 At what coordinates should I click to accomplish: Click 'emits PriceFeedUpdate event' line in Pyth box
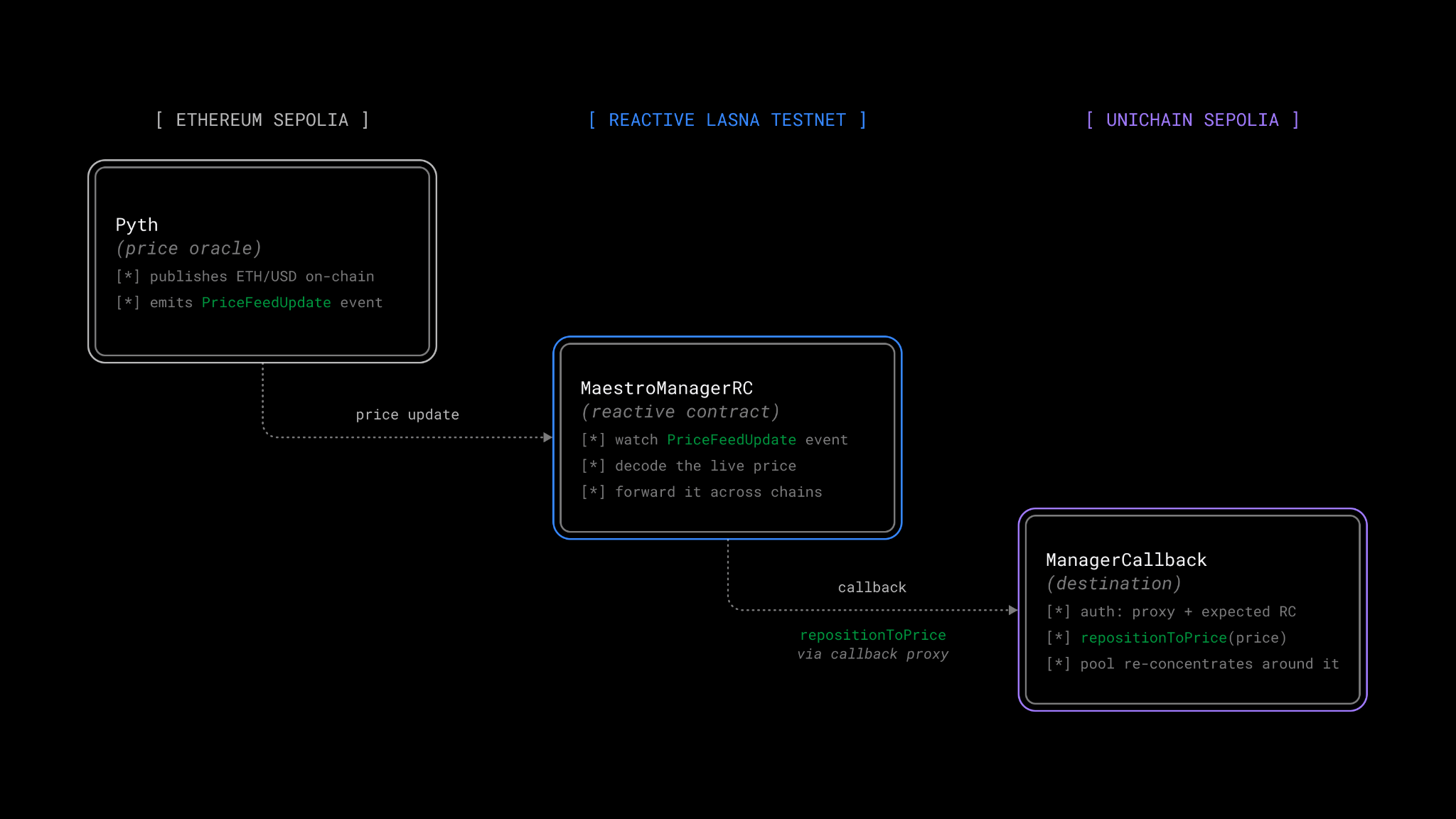pyautogui.click(x=250, y=303)
